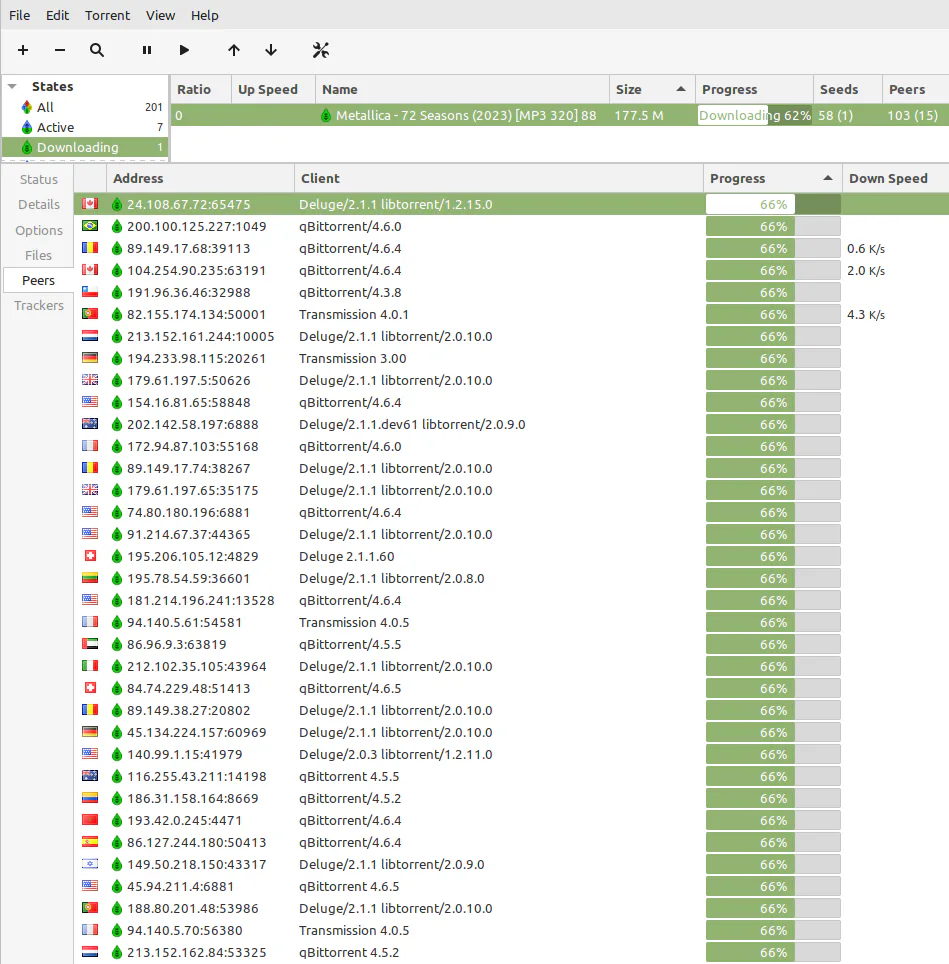Sort peers by Down Speed column
The width and height of the screenshot is (949, 964).
896,178
